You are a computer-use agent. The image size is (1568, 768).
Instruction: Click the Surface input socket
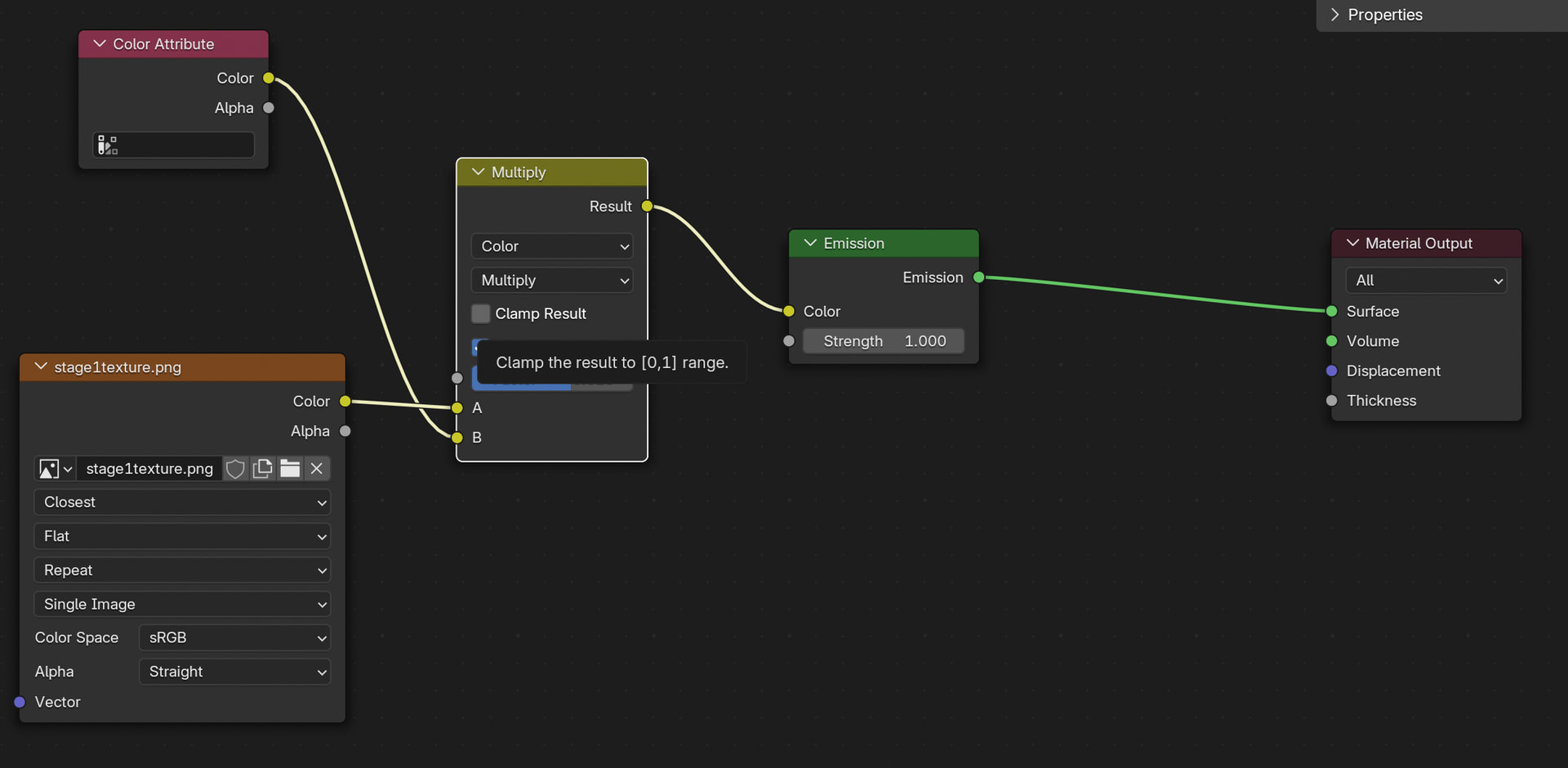click(x=1331, y=311)
